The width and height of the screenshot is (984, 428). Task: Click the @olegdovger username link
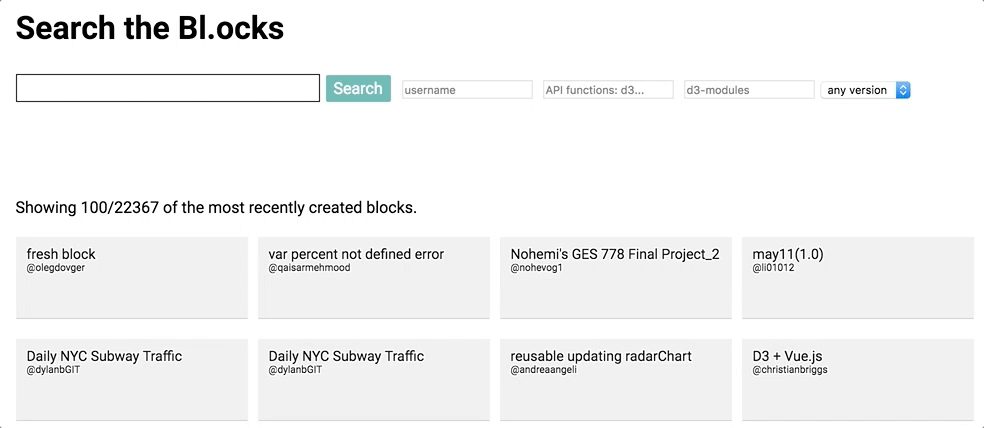point(56,268)
